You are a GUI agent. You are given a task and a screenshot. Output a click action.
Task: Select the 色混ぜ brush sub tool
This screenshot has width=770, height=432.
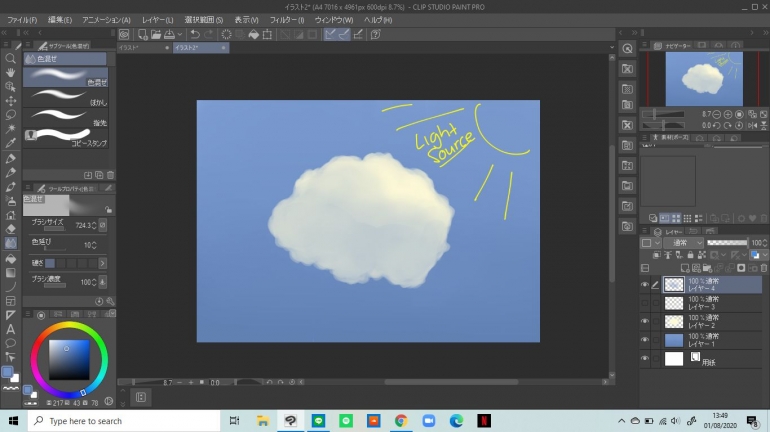[65, 77]
